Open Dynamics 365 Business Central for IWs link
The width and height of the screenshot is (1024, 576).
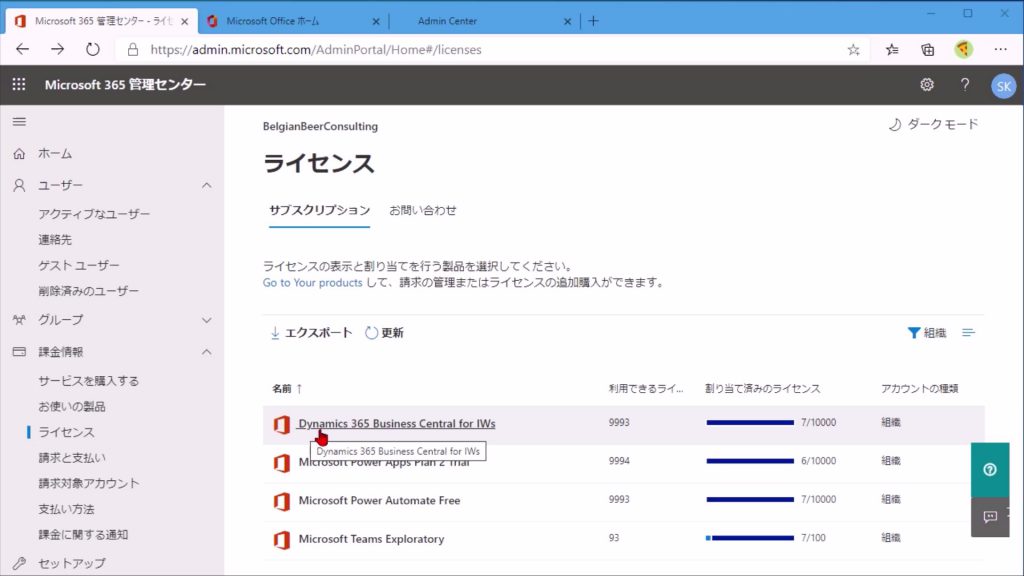[x=397, y=423]
